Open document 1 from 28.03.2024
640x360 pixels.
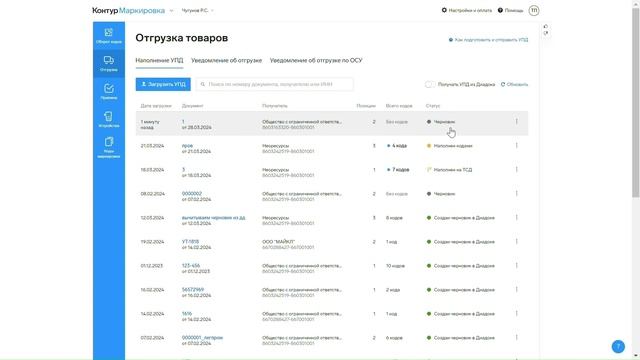click(183, 122)
